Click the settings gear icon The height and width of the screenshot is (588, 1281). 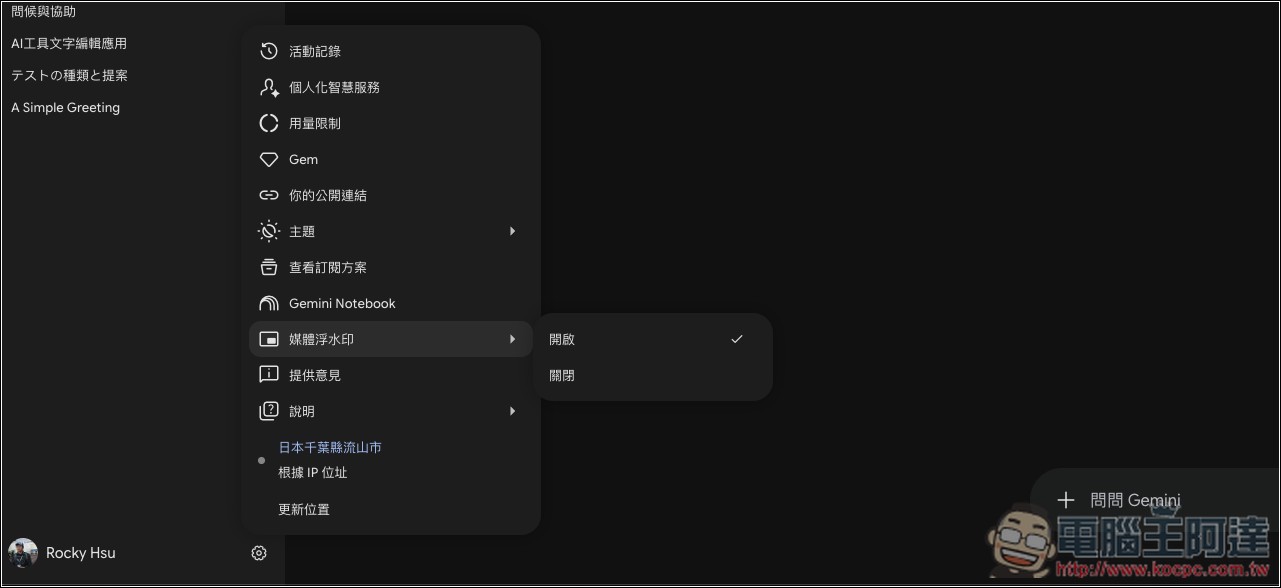[x=259, y=553]
